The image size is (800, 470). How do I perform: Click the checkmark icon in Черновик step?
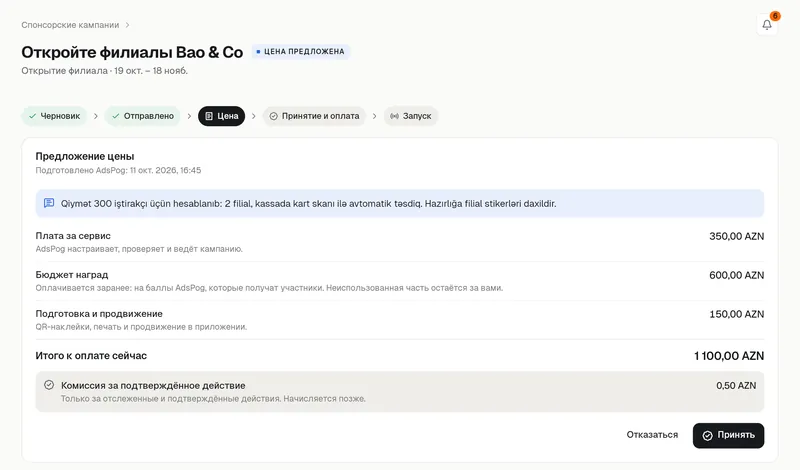(x=33, y=116)
